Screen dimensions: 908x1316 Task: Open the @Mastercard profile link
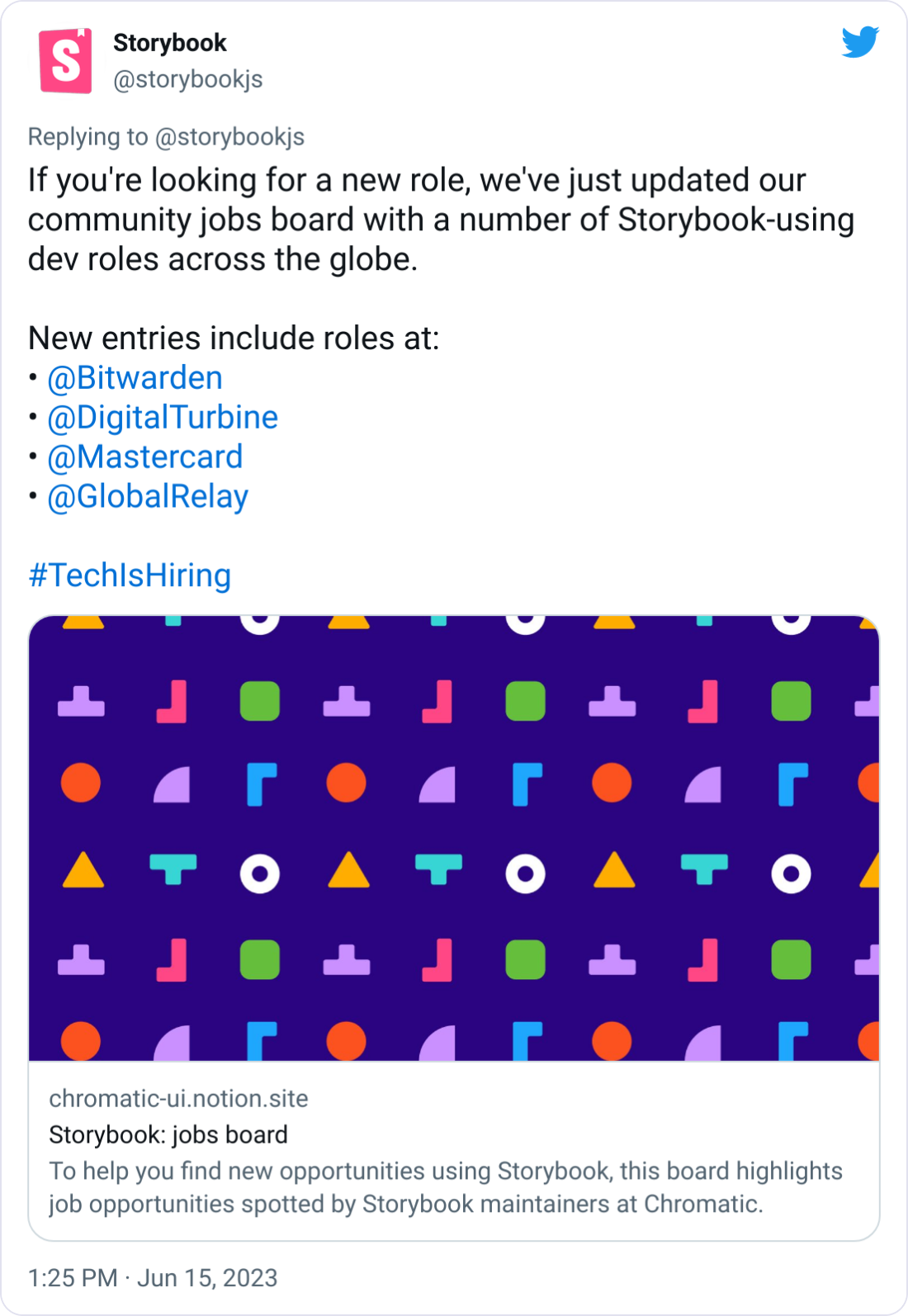pos(144,457)
